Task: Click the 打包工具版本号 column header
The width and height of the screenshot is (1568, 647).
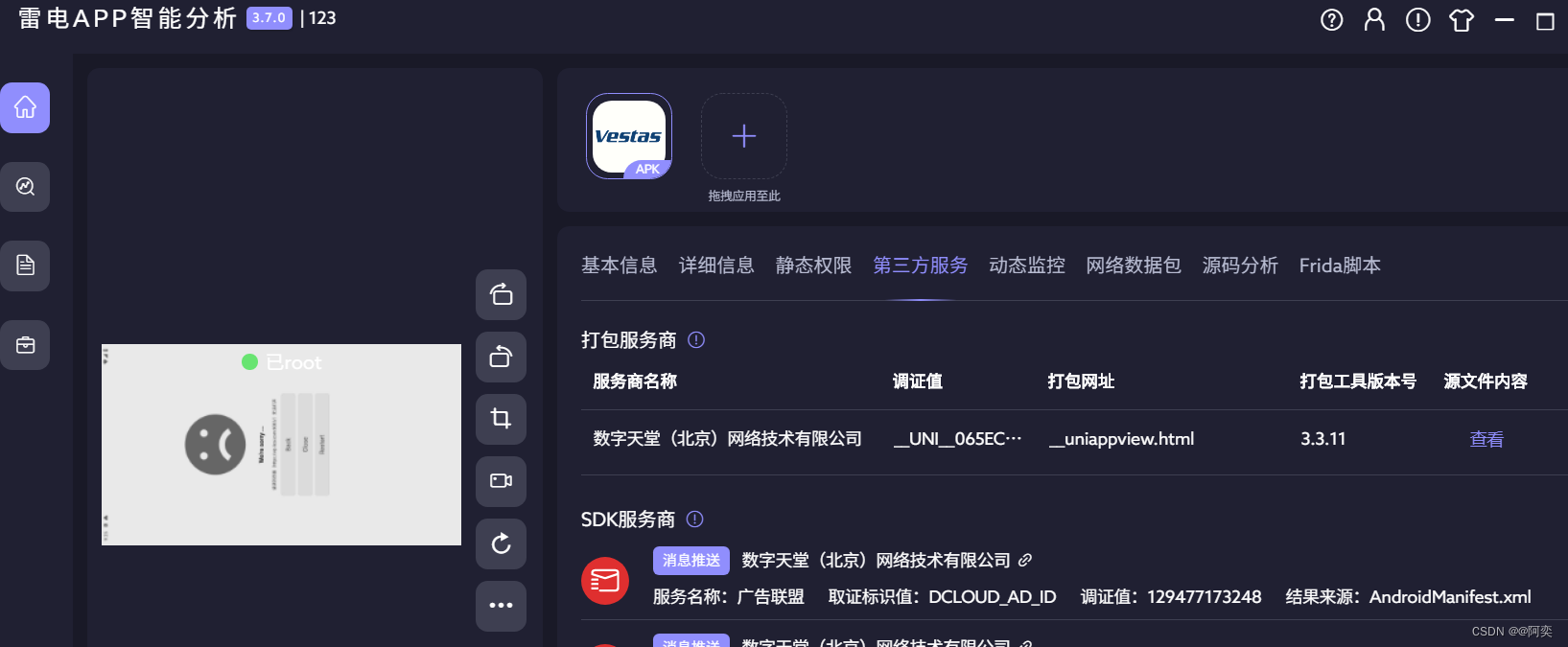Action: [1358, 381]
